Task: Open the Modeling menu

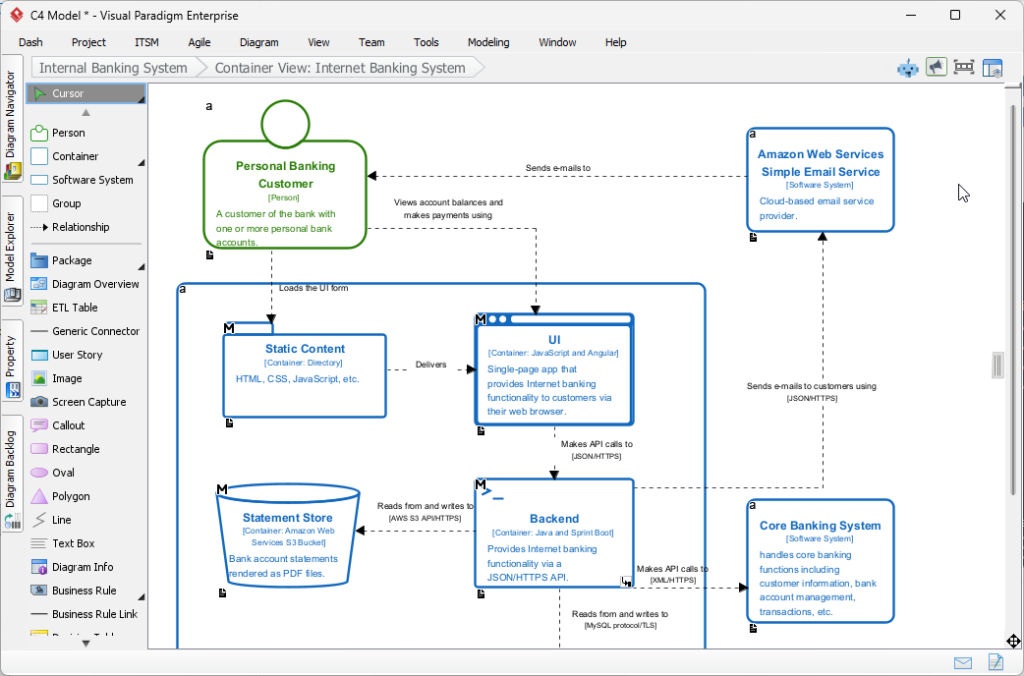Action: point(488,42)
